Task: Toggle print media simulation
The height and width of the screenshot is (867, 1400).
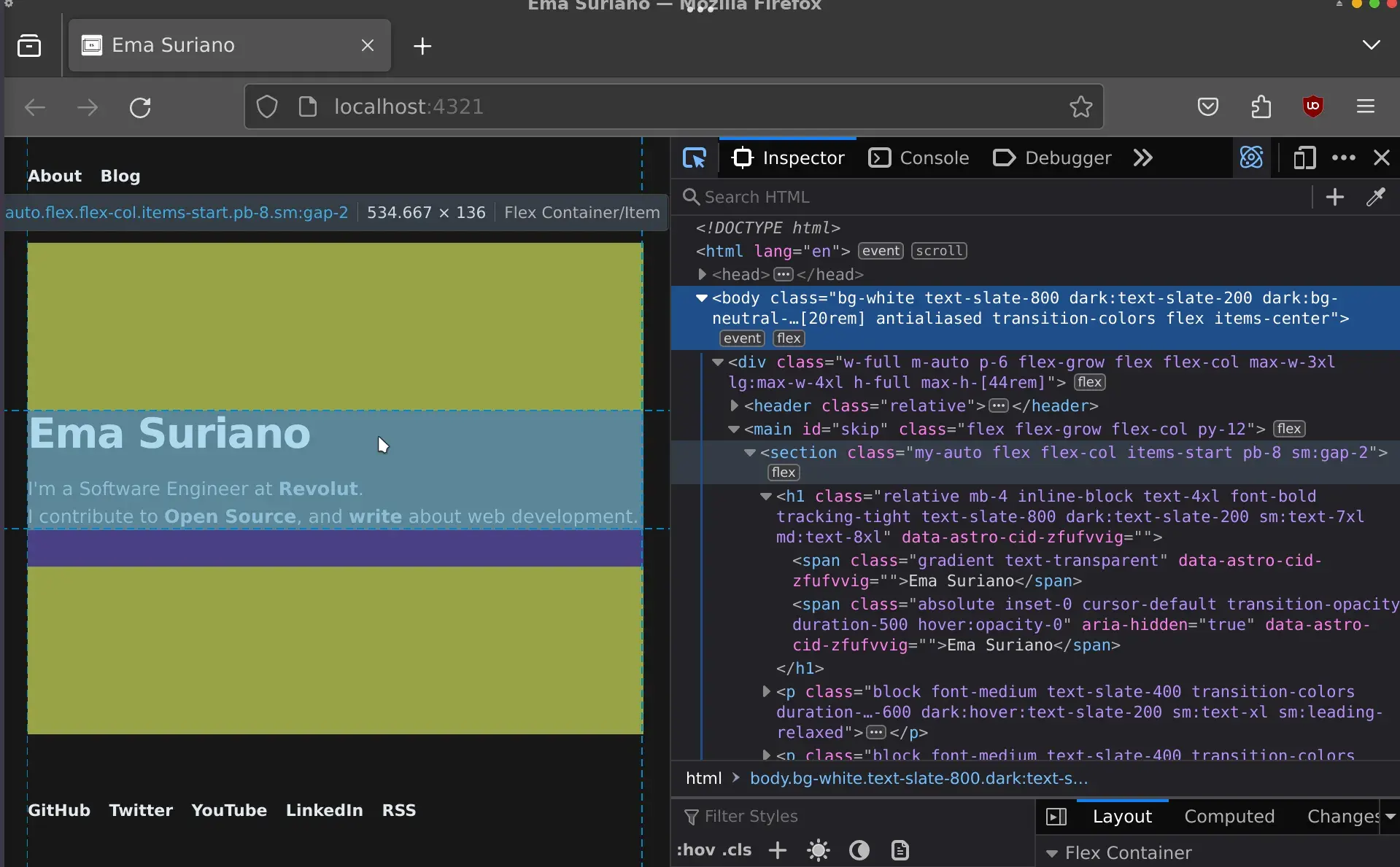Action: 900,850
